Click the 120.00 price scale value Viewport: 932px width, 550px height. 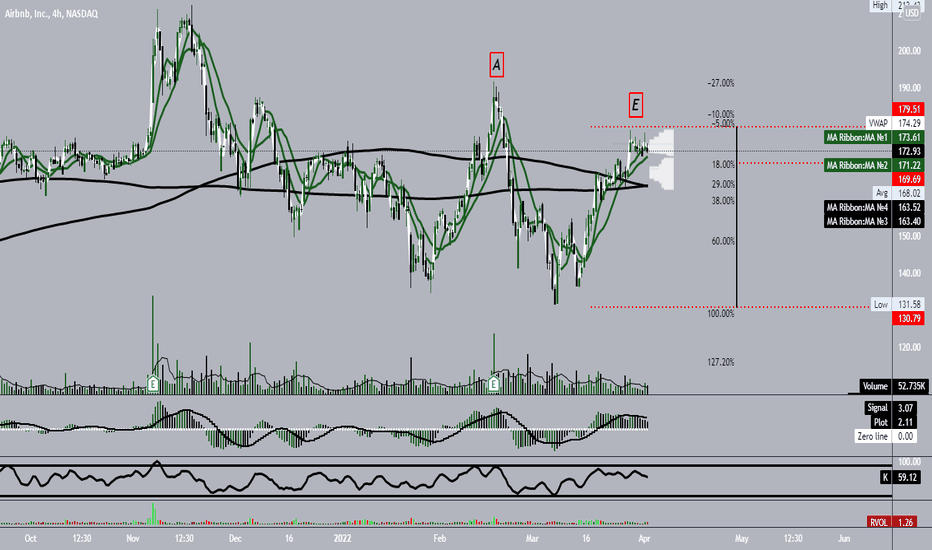909,347
